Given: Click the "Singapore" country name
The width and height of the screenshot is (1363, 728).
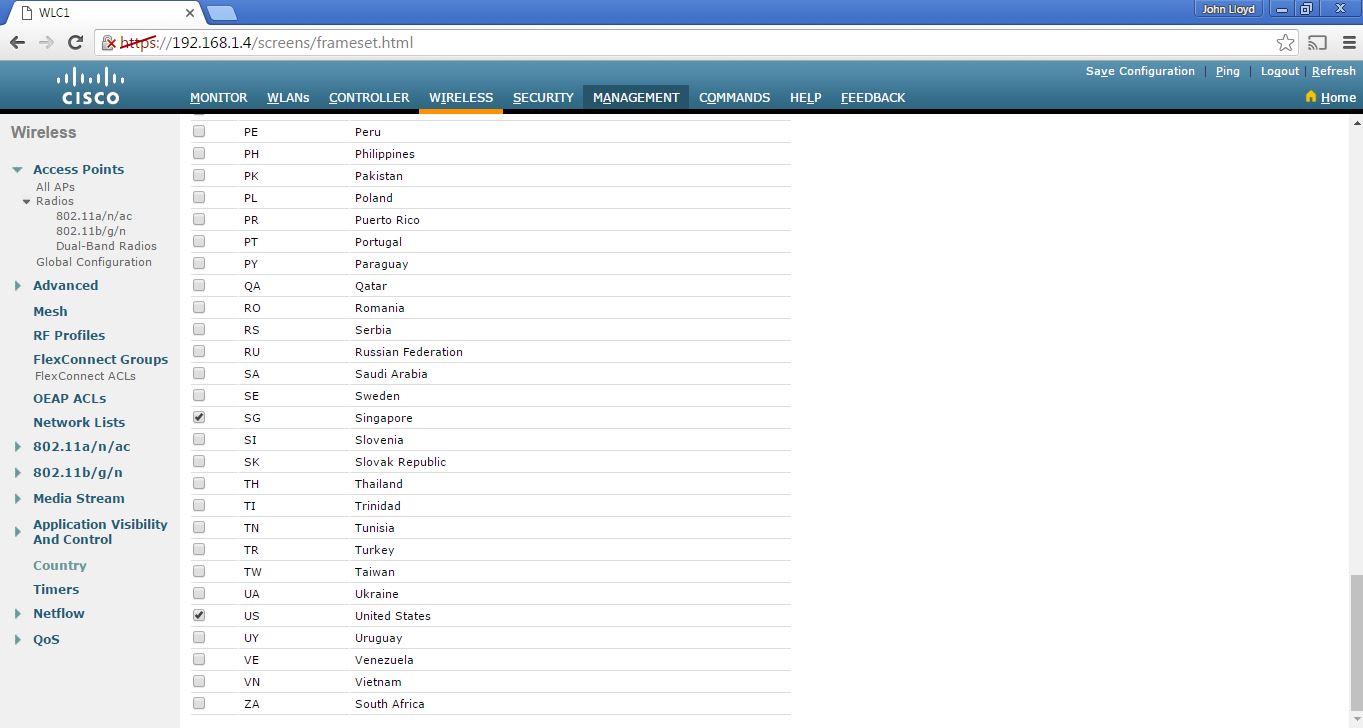Looking at the screenshot, I should (383, 418).
